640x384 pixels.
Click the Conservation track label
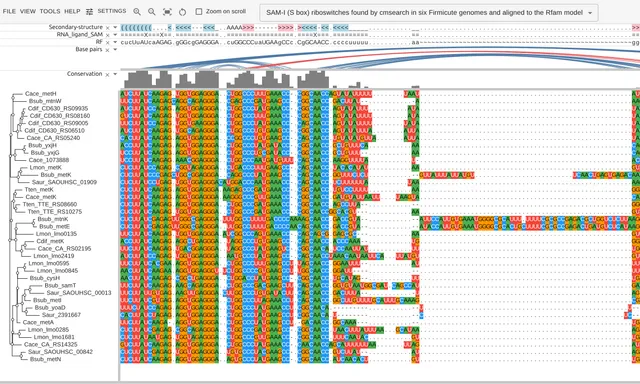84,74
